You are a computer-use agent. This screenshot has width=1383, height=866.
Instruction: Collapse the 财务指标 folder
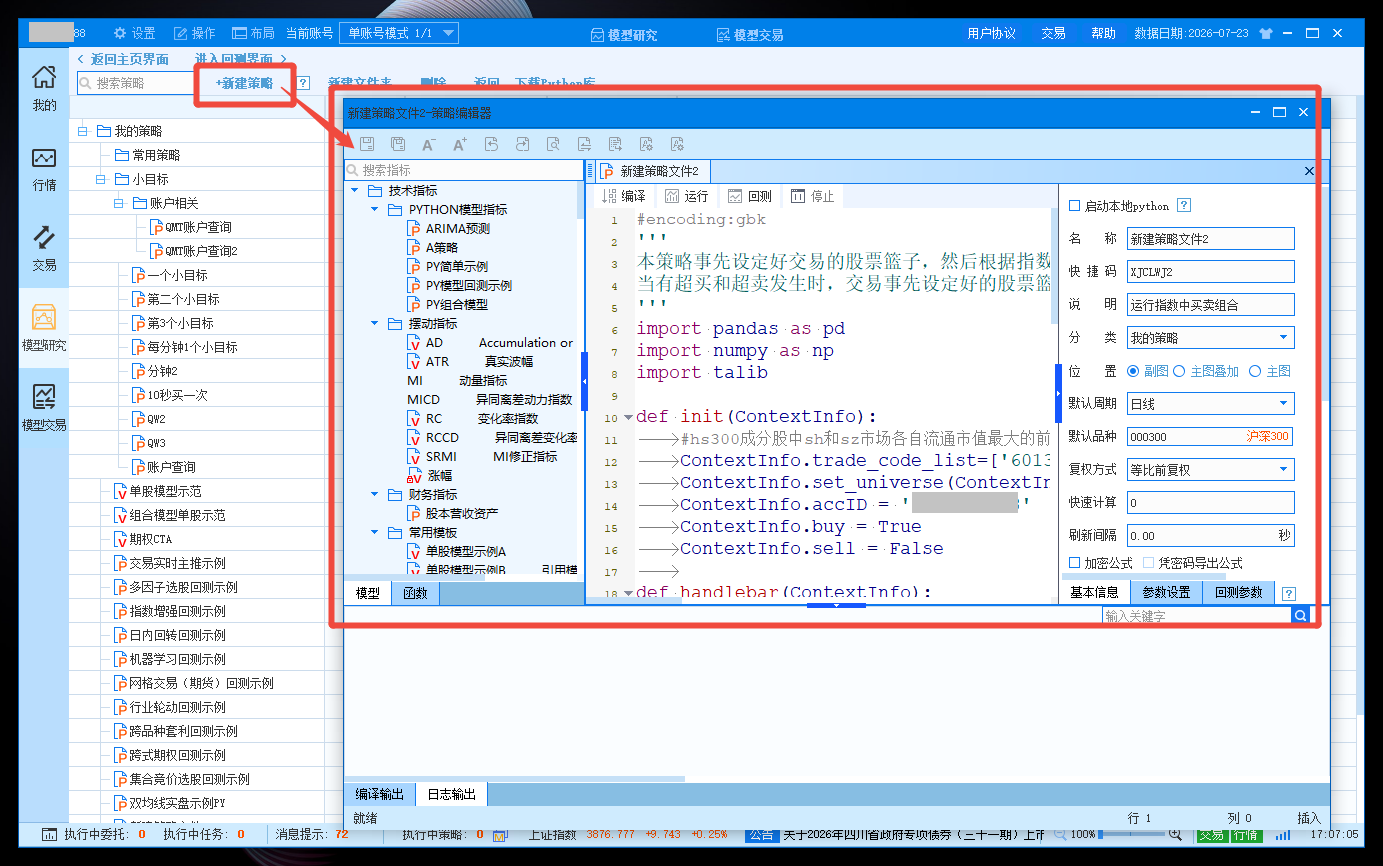pyautogui.click(x=374, y=494)
